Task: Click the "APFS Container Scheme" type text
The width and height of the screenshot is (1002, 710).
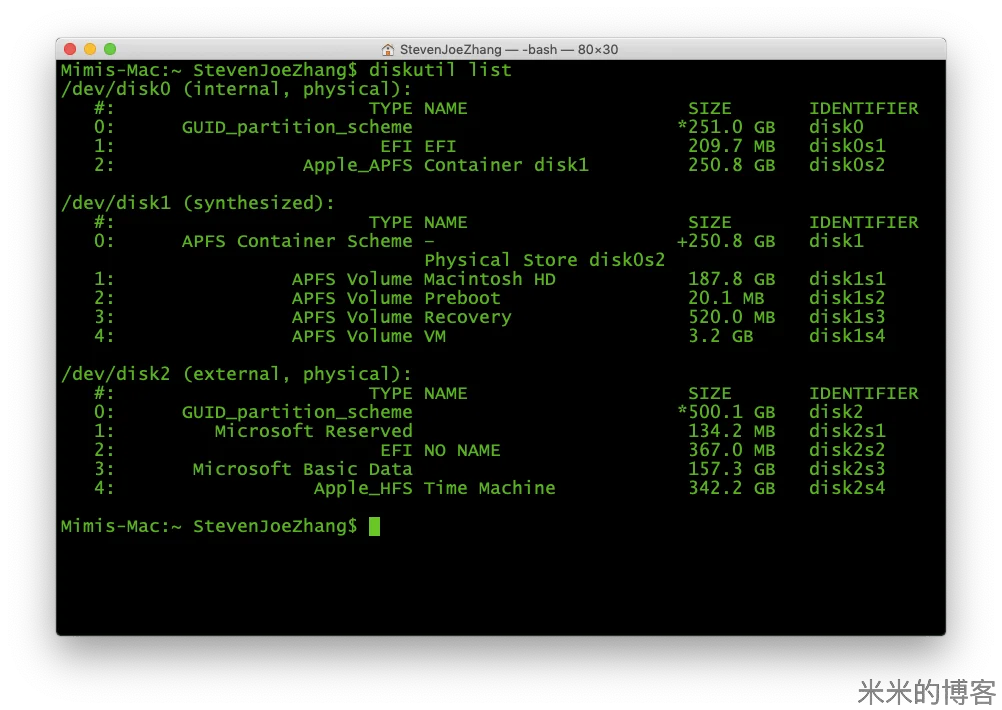Action: click(297, 241)
